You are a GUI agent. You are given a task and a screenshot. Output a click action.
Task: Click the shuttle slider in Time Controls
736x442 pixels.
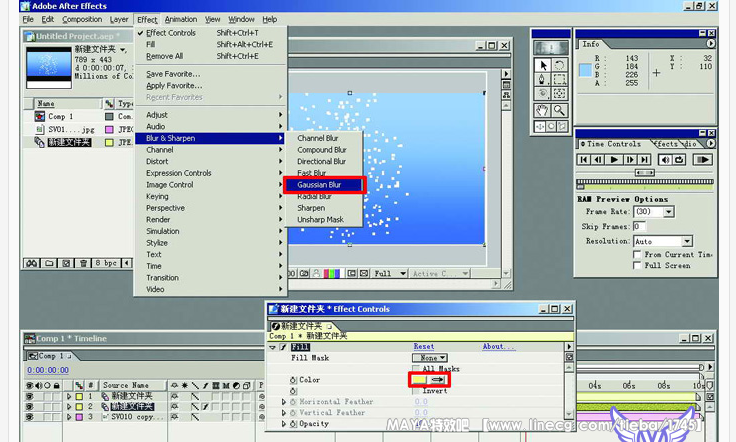pos(644,173)
